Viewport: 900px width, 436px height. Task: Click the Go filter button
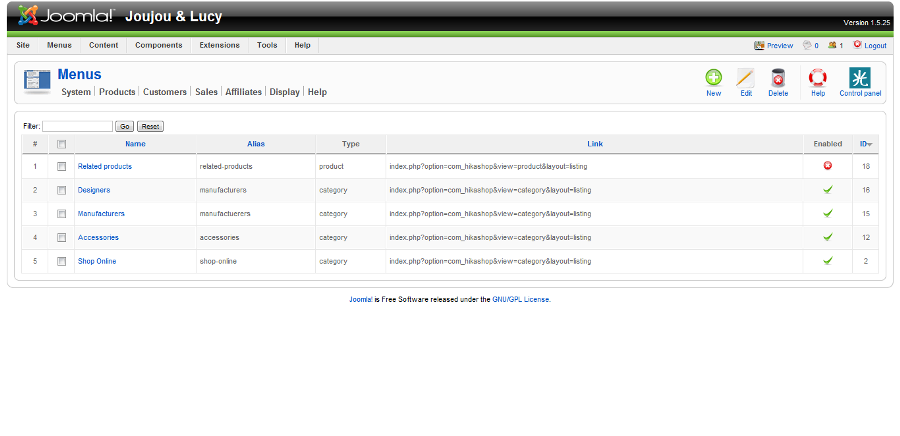coord(125,126)
